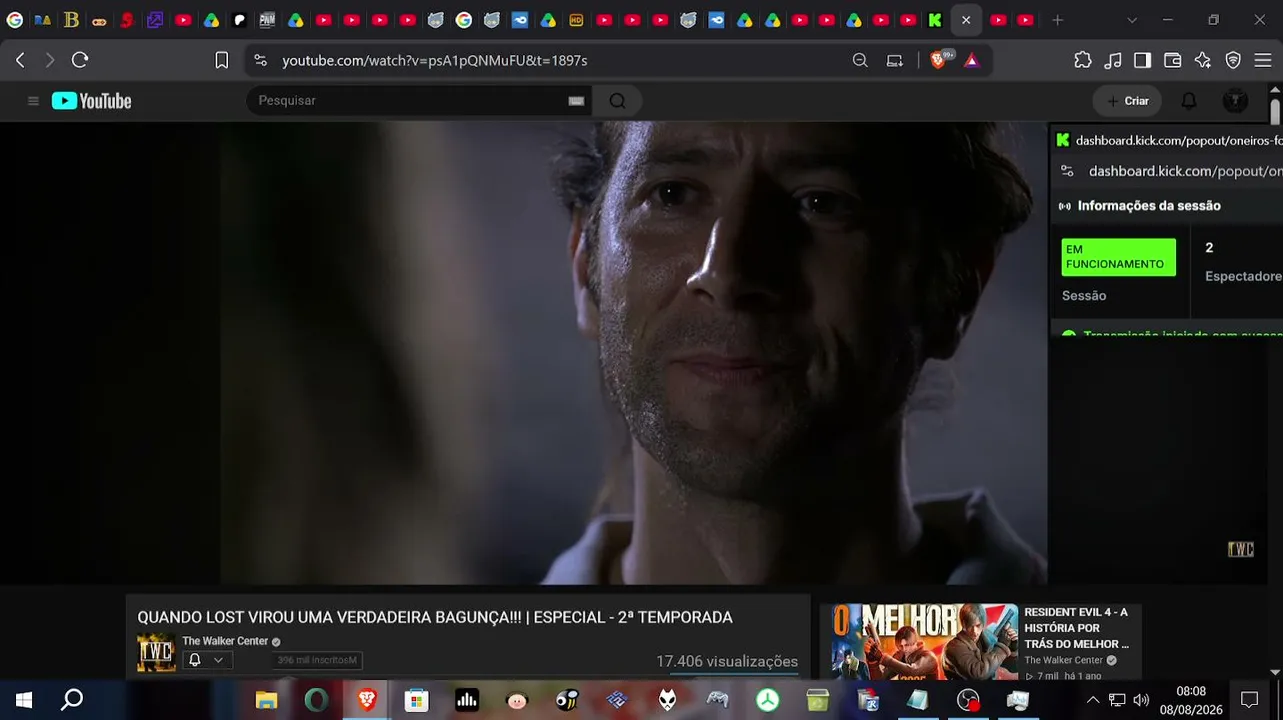
Task: Open Brave browser taskbar icon
Action: [x=367, y=700]
